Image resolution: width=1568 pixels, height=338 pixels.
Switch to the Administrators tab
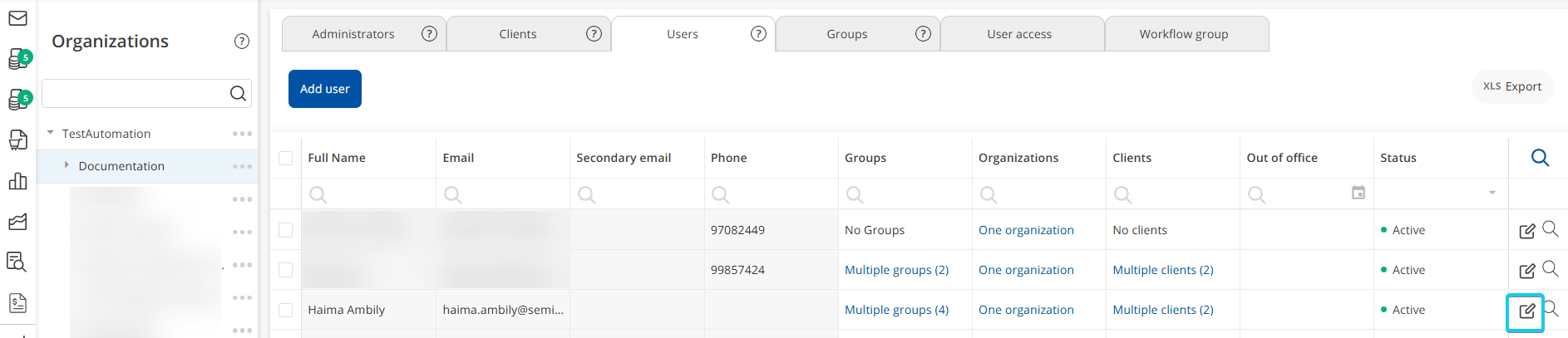(x=353, y=34)
